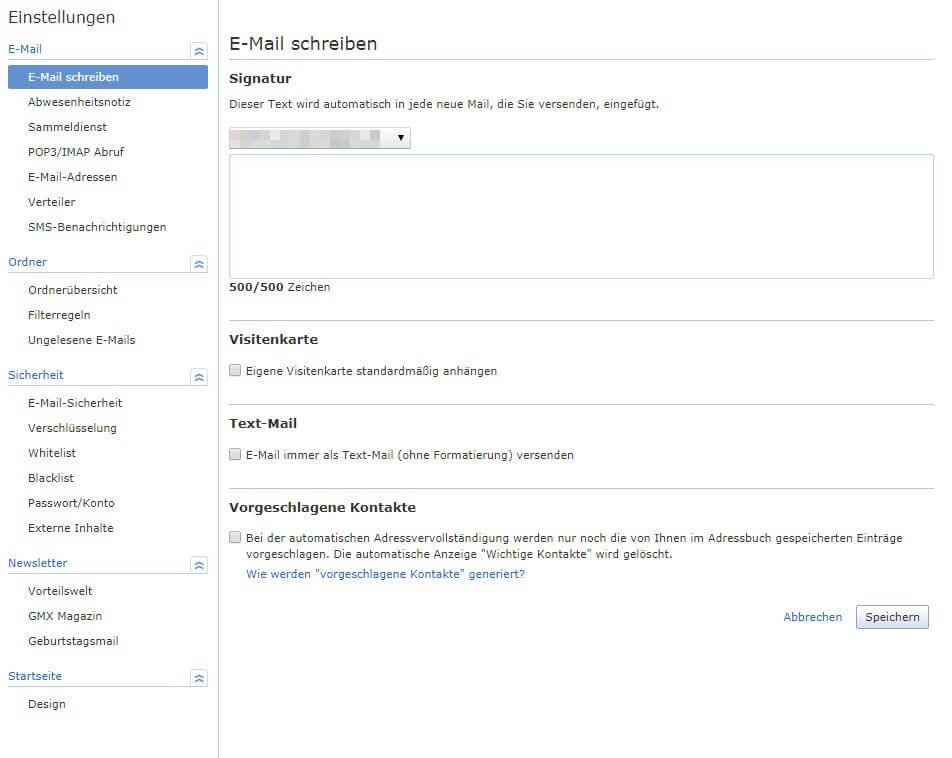The image size is (952, 758).
Task: Enable Eigene Visitenkarte standardmäßig anhängen
Action: [235, 370]
